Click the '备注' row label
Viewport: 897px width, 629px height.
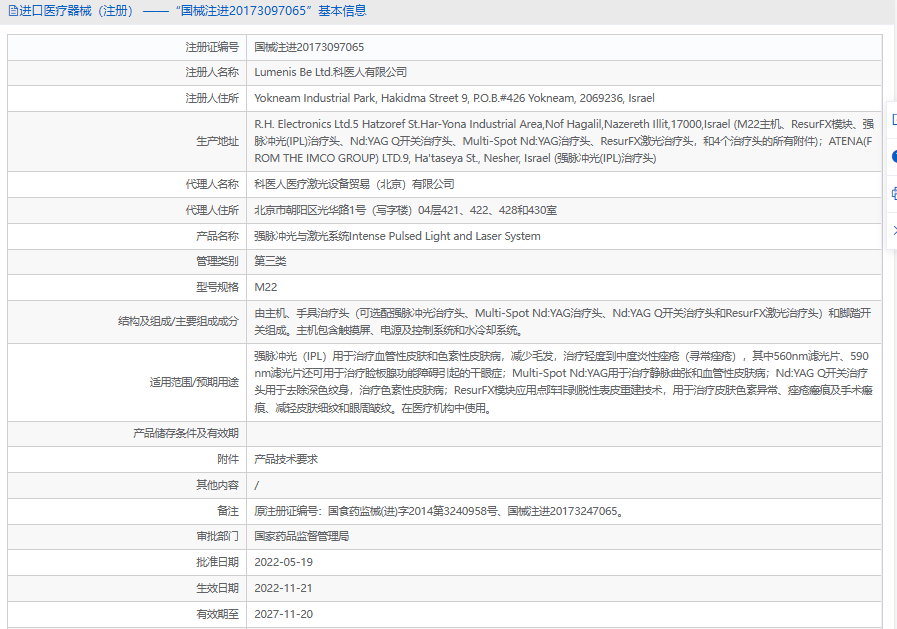click(x=228, y=511)
